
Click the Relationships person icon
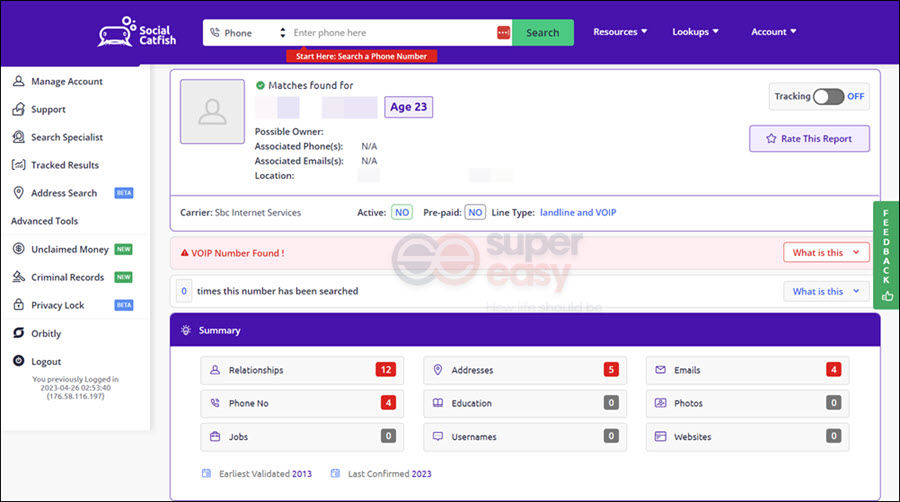pos(215,370)
